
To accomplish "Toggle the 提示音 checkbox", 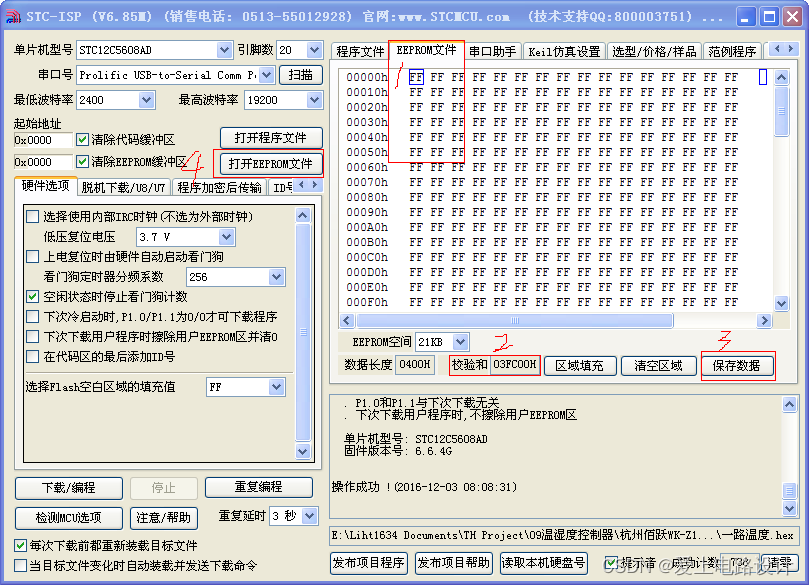I will click(611, 564).
